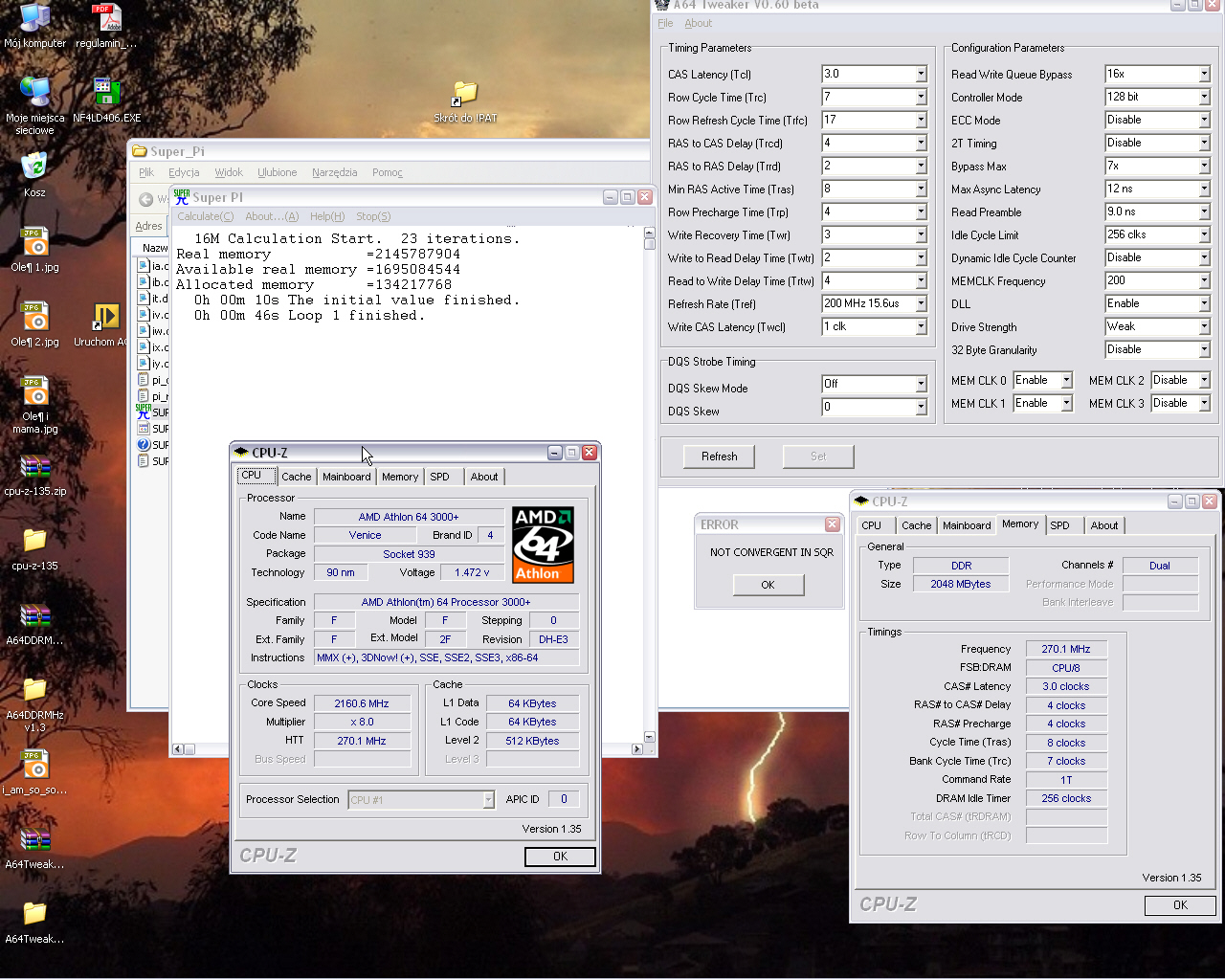Click the Core Speed value 2160.6 MHz
This screenshot has width=1225, height=980.
pos(362,703)
